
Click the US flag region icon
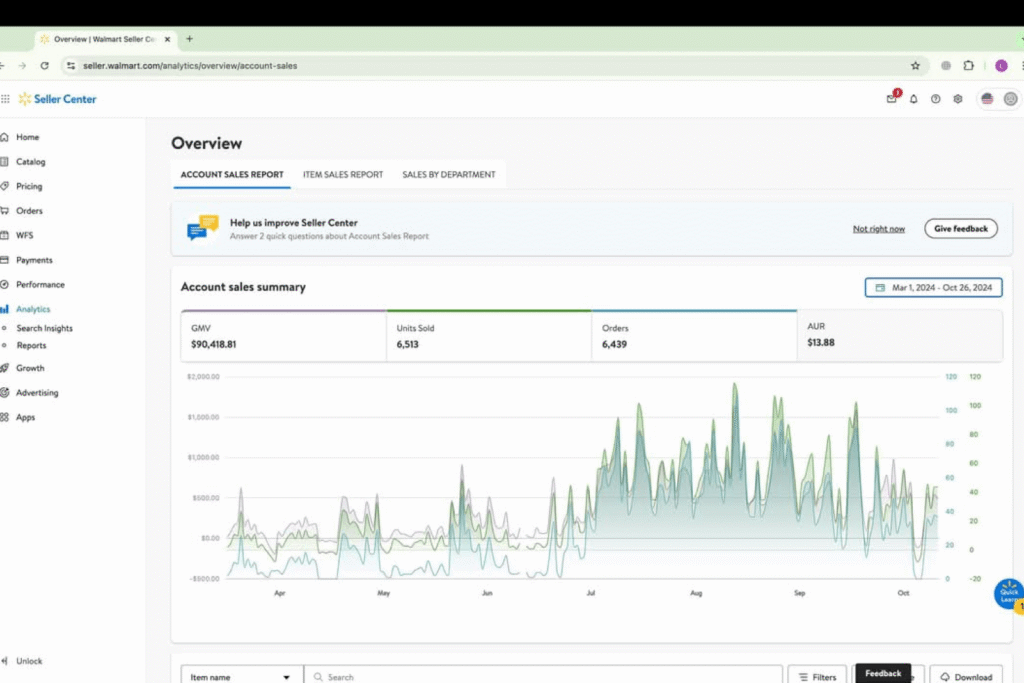click(x=987, y=99)
